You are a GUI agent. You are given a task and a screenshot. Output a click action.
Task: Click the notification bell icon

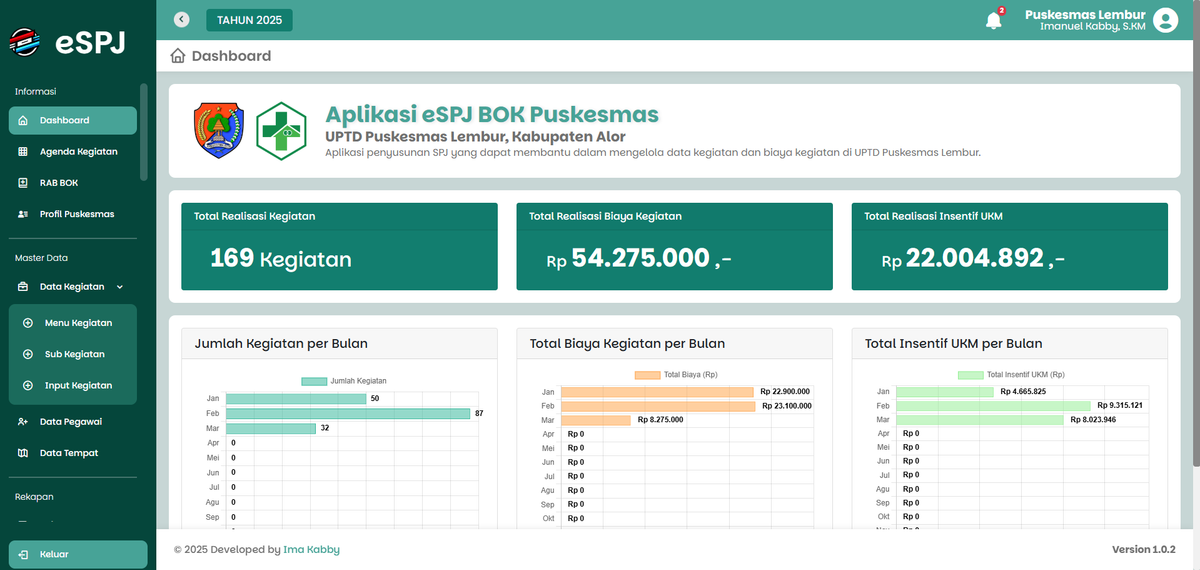pyautogui.click(x=993, y=20)
